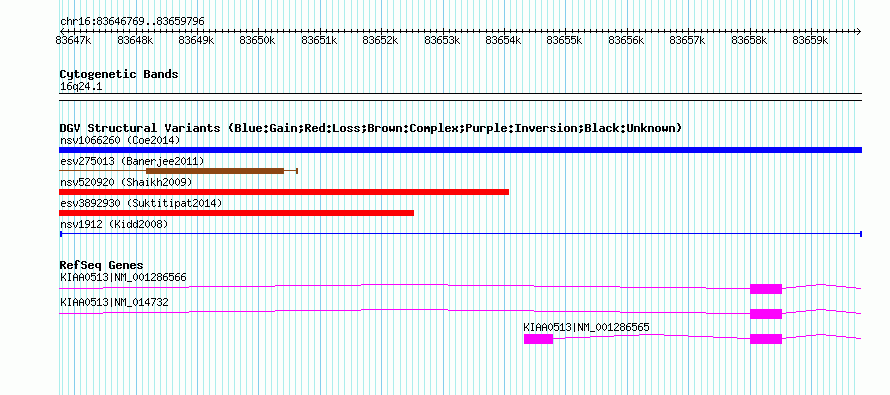Open the esv275013 (Banerjee2011) variant label

click(132, 161)
